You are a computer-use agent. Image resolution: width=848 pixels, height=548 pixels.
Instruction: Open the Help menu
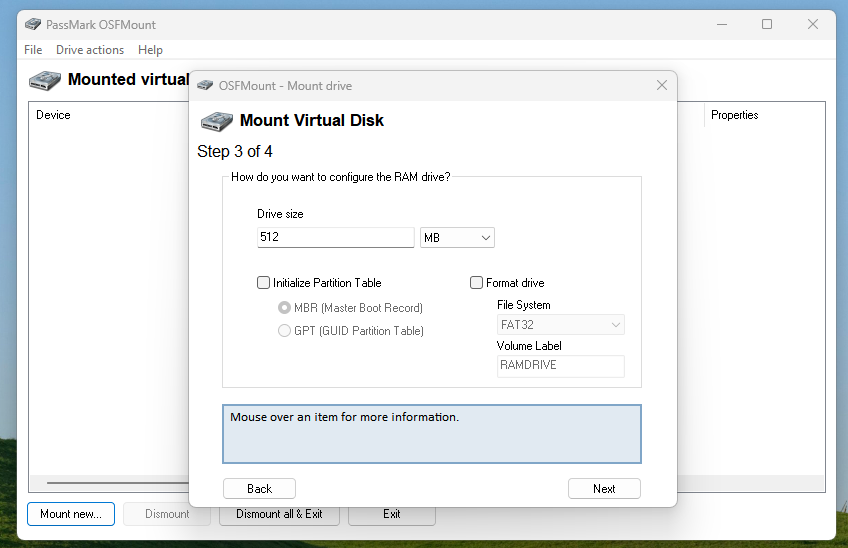(x=150, y=50)
